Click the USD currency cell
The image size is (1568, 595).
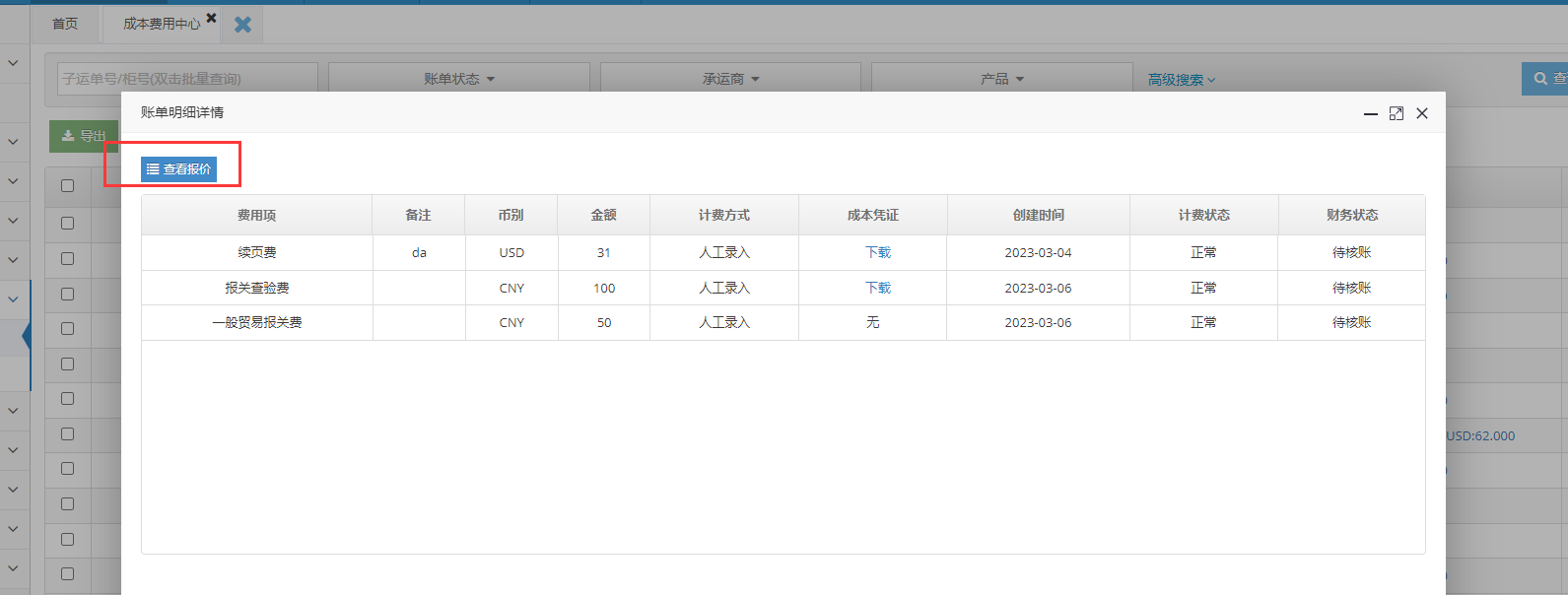511,252
